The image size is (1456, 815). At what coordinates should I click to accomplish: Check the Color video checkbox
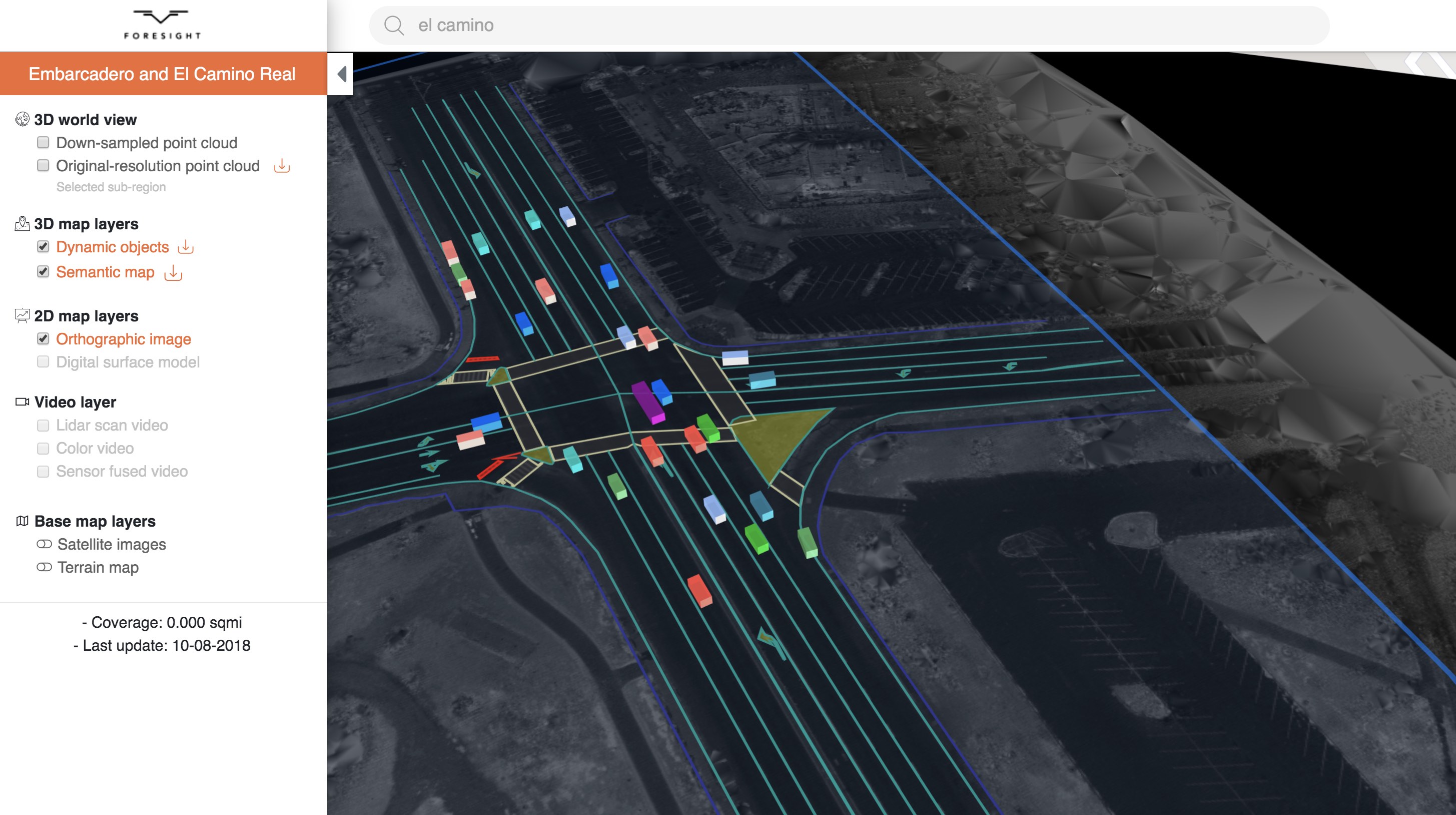click(x=43, y=449)
